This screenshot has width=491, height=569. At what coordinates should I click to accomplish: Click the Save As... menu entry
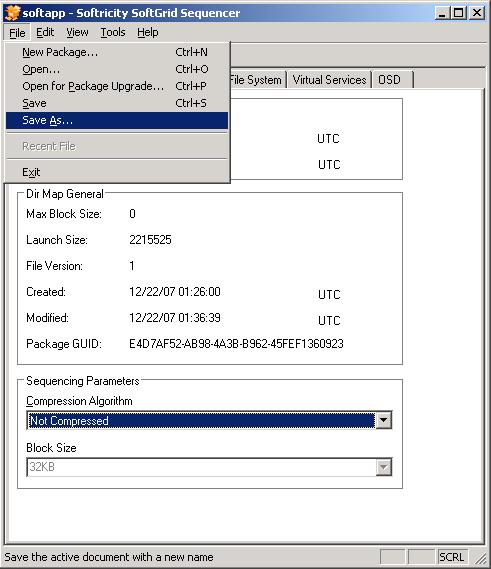117,120
